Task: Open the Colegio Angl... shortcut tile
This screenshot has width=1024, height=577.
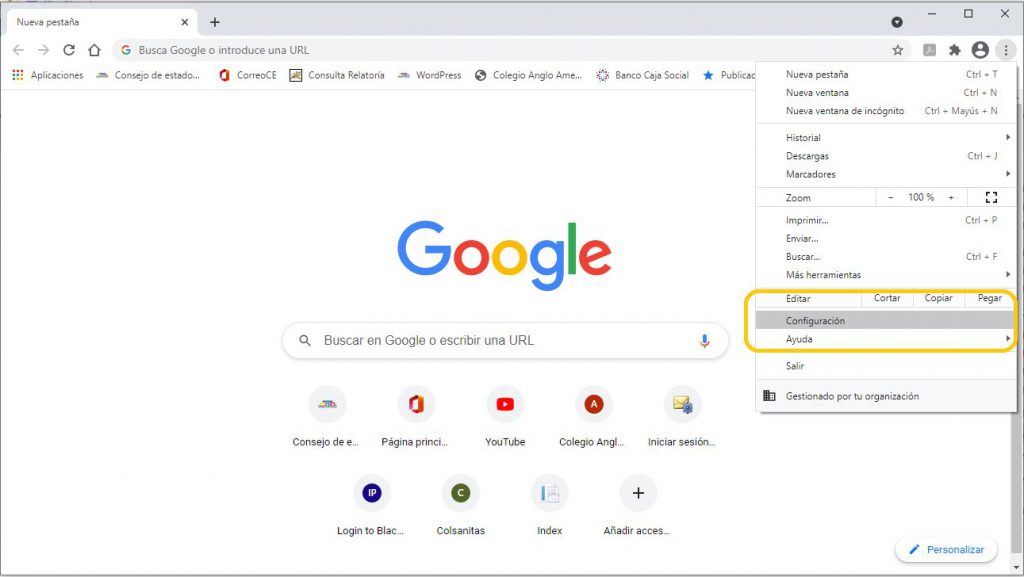Action: [593, 416]
